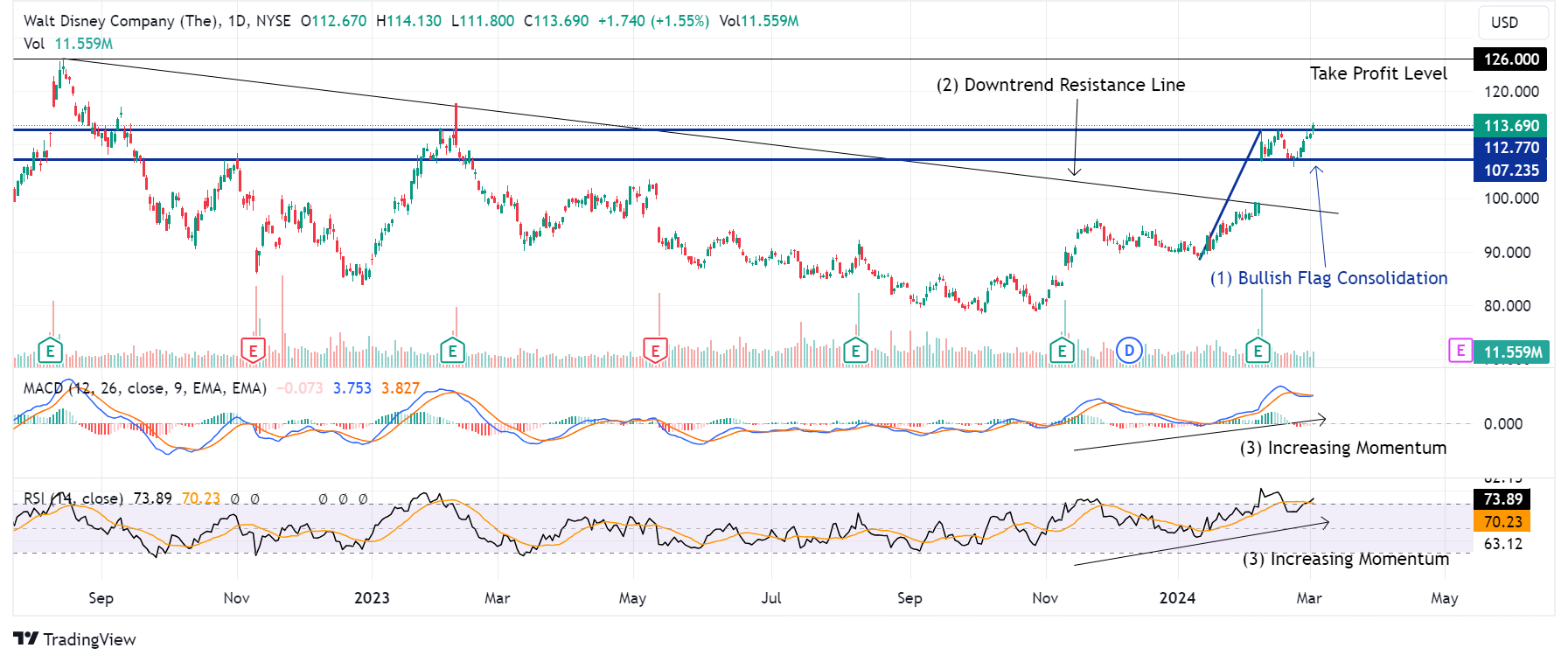Click the 90.000 price scale label
The width and height of the screenshot is (1568, 662).
[1508, 253]
